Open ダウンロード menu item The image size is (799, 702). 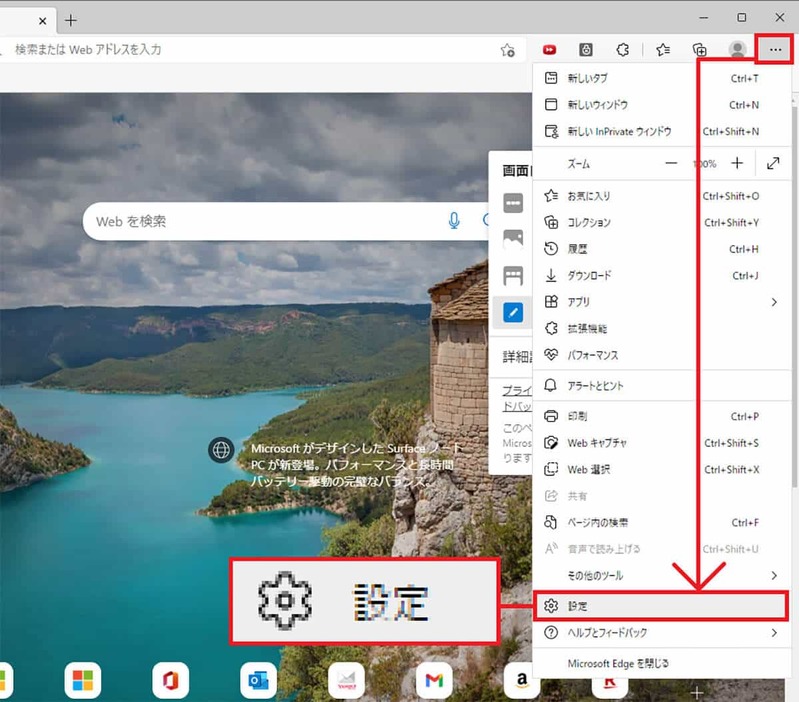coord(661,276)
